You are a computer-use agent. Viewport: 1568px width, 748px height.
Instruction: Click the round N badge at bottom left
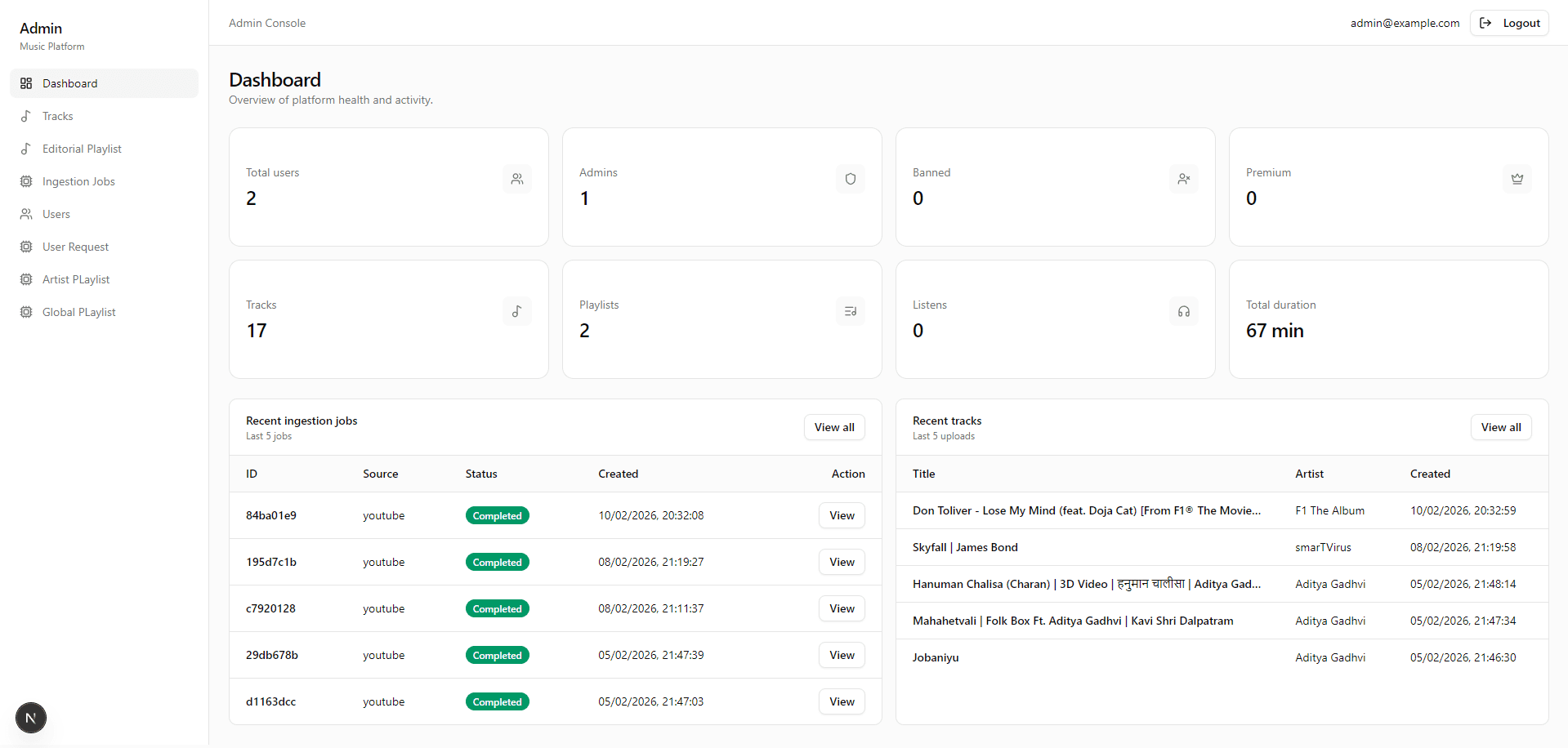(31, 719)
